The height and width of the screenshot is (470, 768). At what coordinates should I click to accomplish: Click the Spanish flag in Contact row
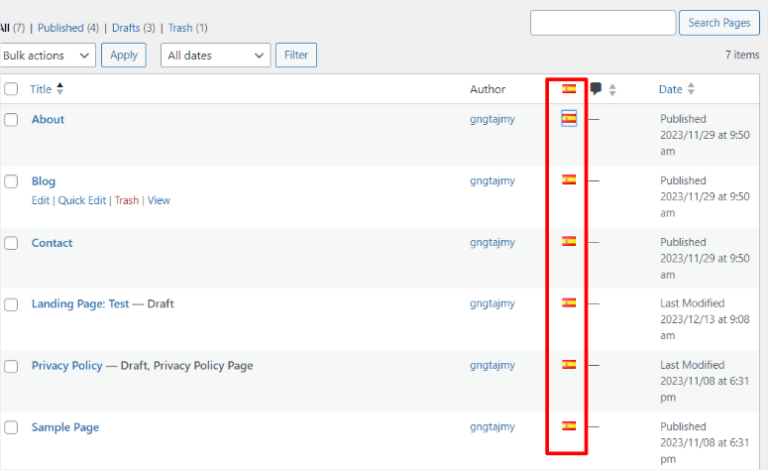(x=568, y=241)
